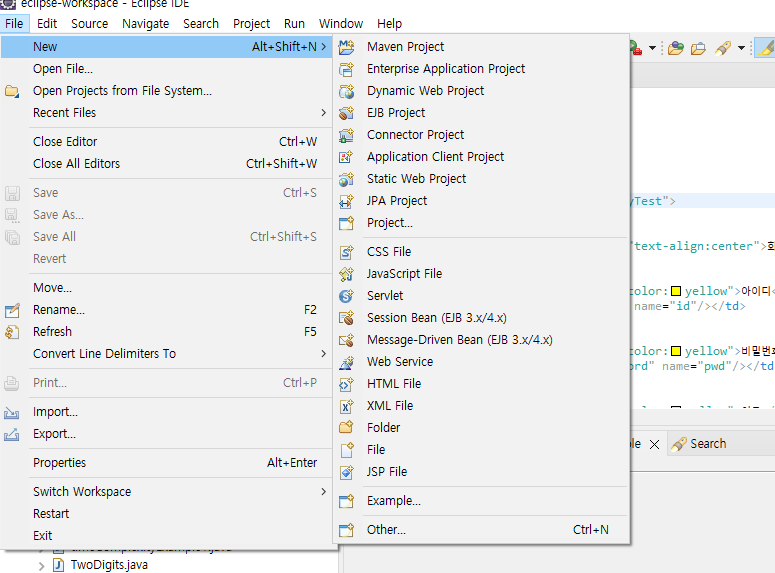Viewport: 775px width, 573px height.
Task: Select TwoDigits.java in the Package Explorer
Action: click(x=109, y=565)
